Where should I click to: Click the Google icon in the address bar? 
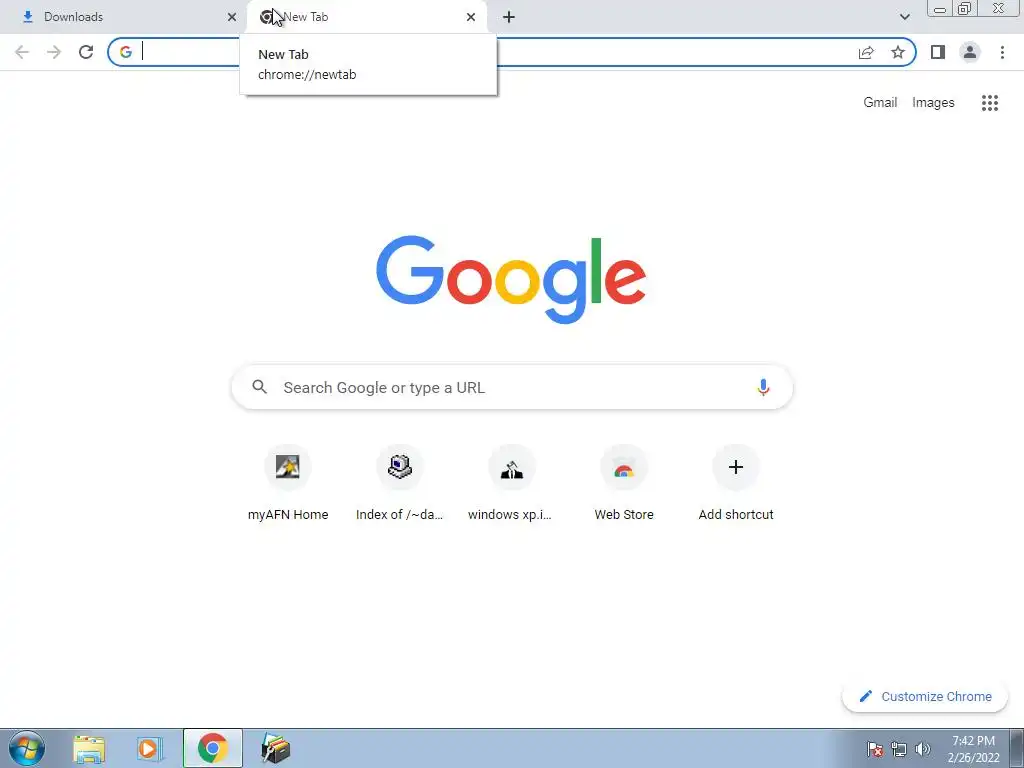click(126, 52)
